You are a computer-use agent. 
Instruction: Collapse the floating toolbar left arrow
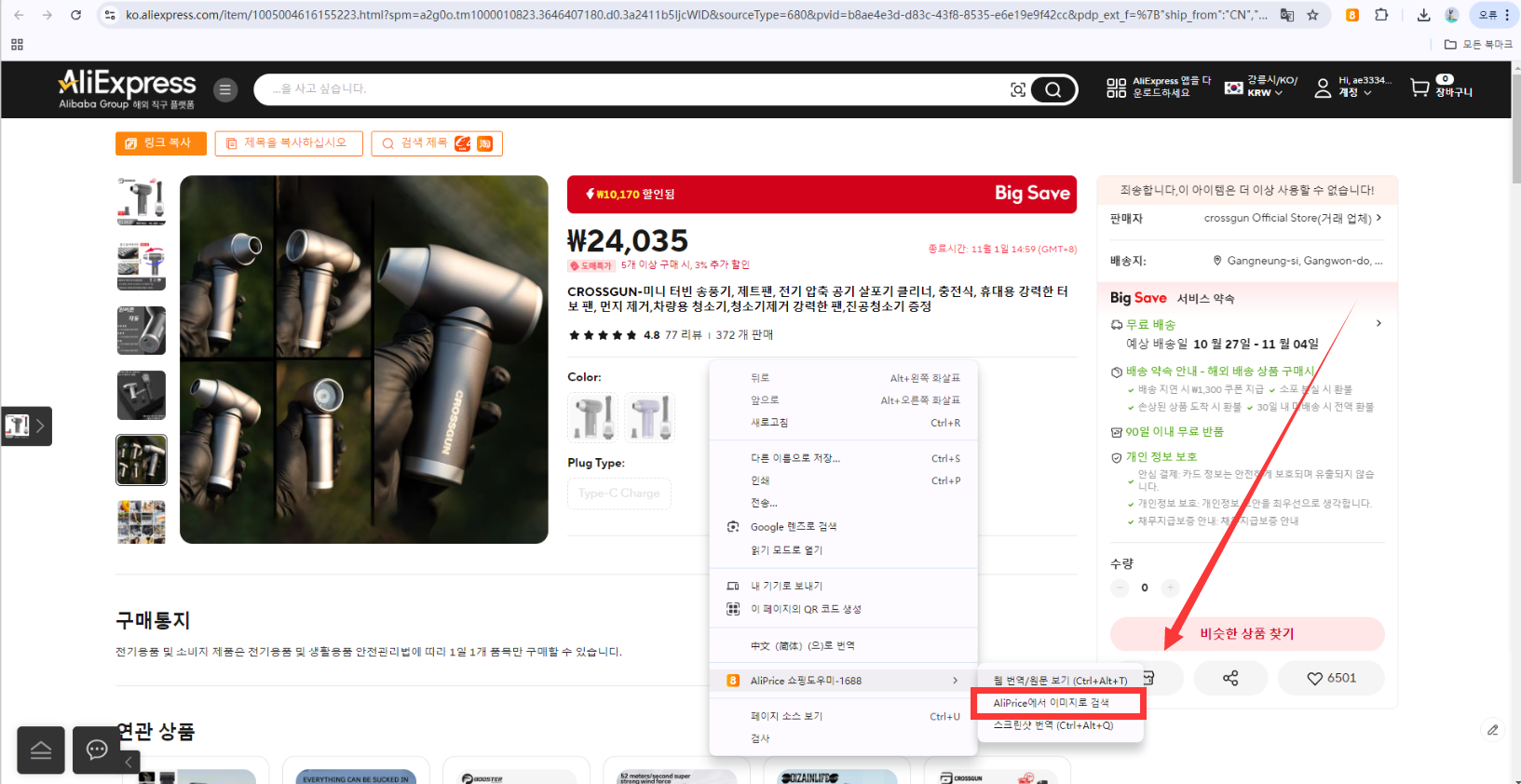[x=129, y=762]
